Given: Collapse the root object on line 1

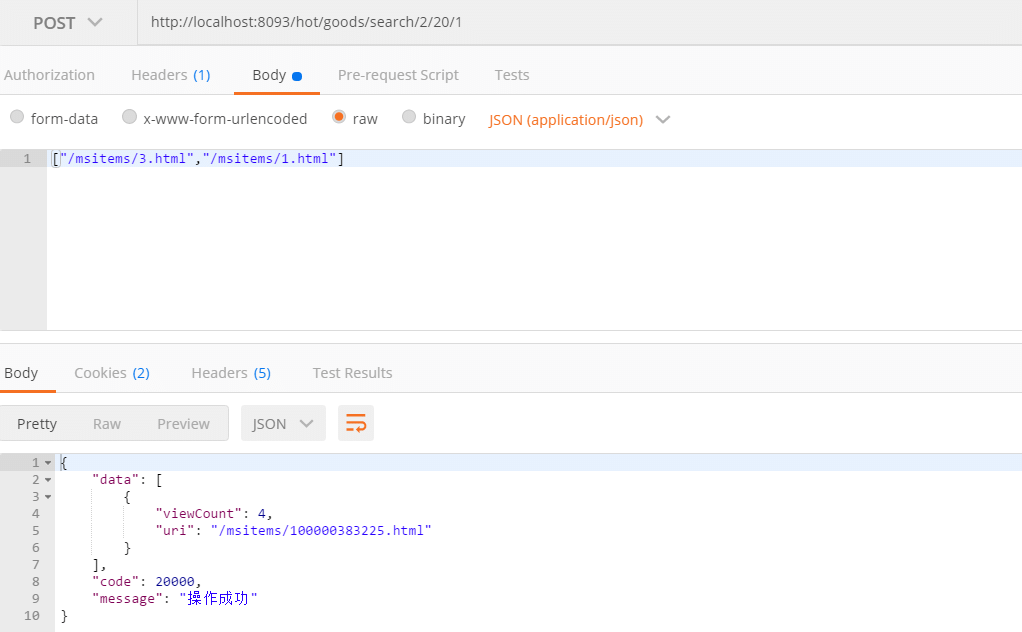Looking at the screenshot, I should tap(48, 463).
